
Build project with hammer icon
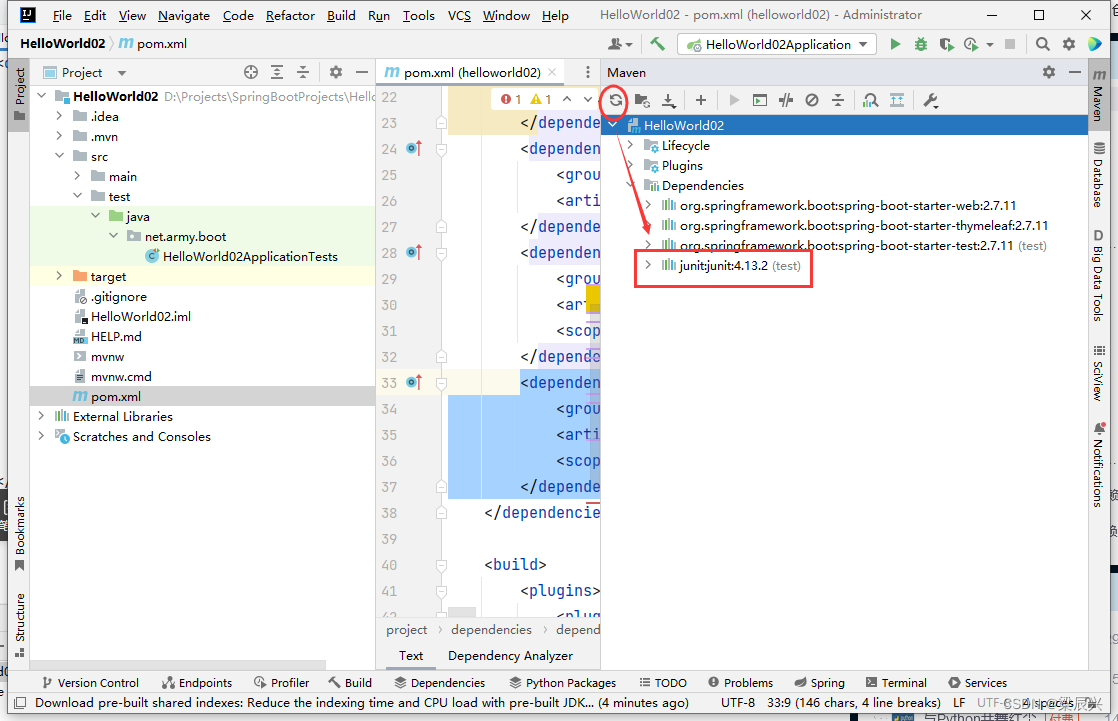click(657, 44)
